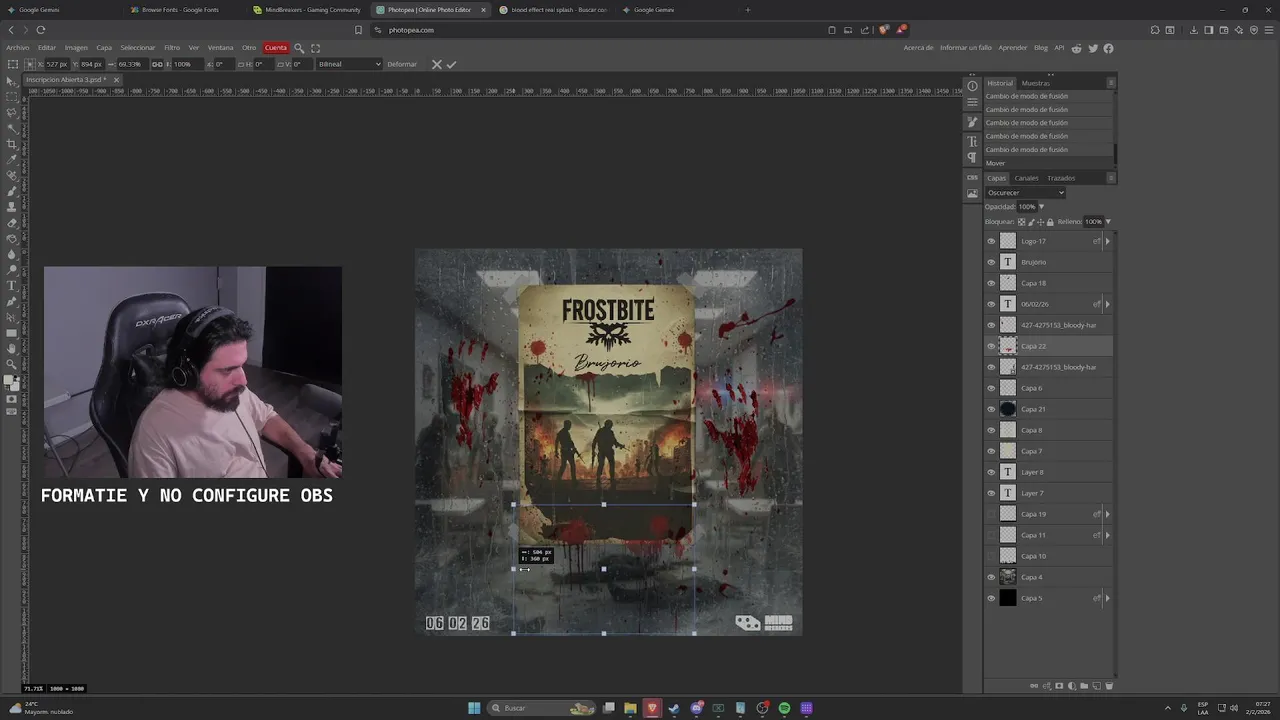Viewport: 1280px width, 720px height.
Task: Select the Eyedropper tool
Action: [12, 159]
